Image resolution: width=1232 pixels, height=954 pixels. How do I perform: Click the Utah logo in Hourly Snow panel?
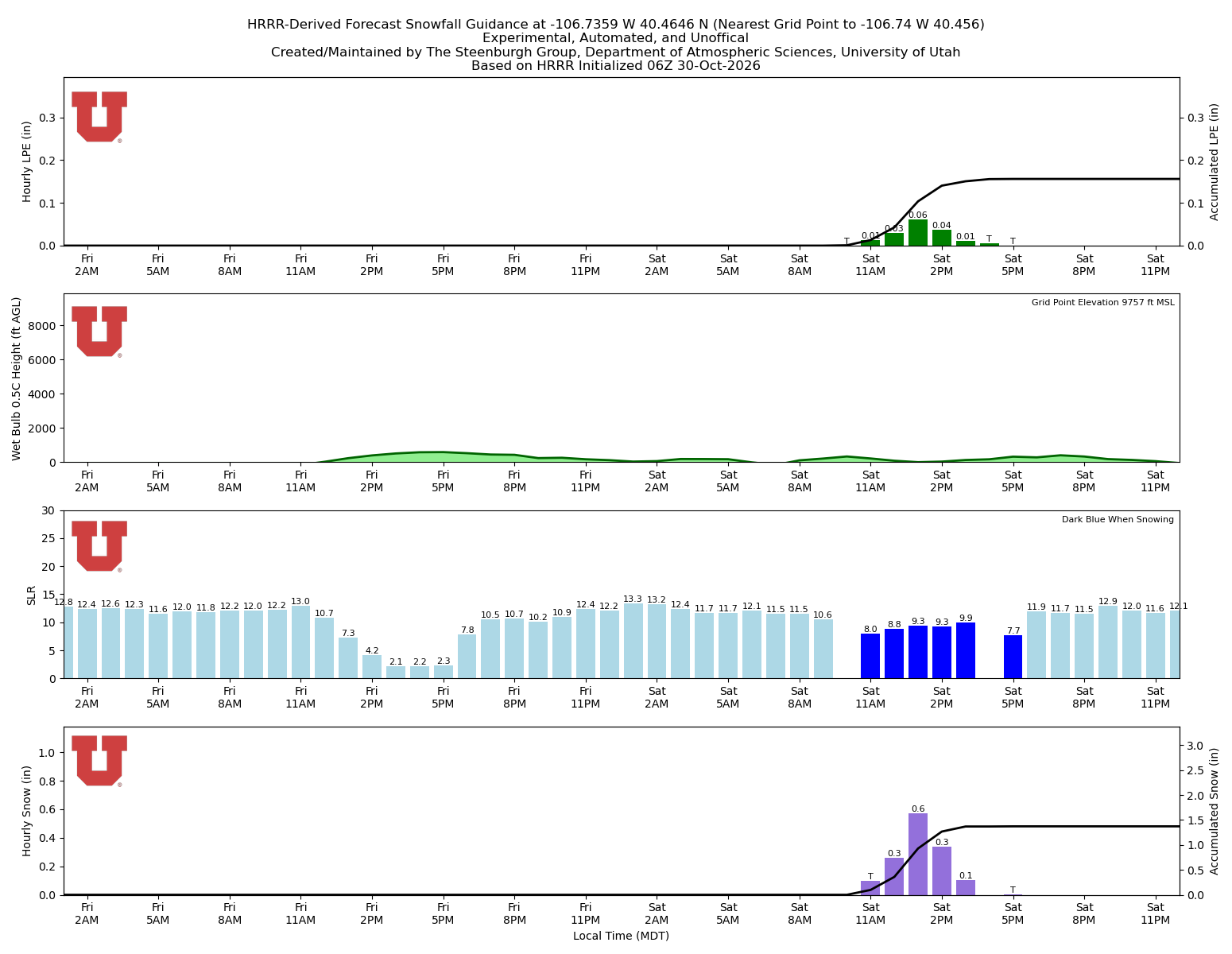[x=99, y=761]
